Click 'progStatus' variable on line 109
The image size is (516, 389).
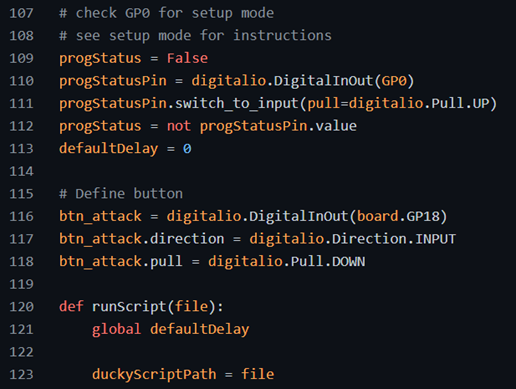click(100, 59)
